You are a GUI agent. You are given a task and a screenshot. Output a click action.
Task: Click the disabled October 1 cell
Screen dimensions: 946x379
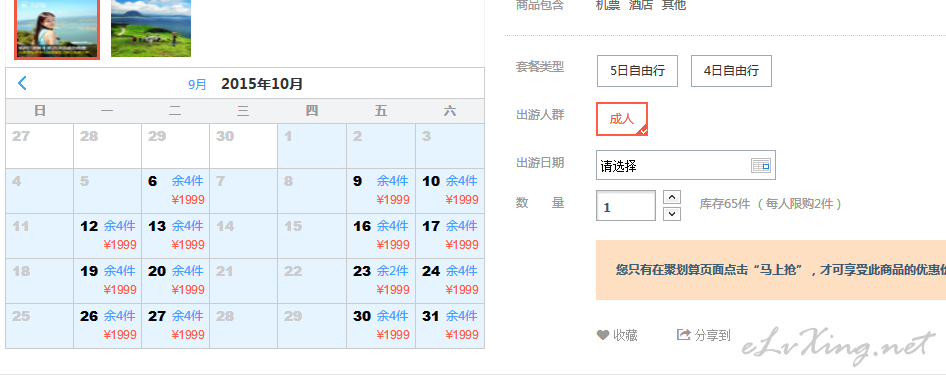(x=312, y=146)
